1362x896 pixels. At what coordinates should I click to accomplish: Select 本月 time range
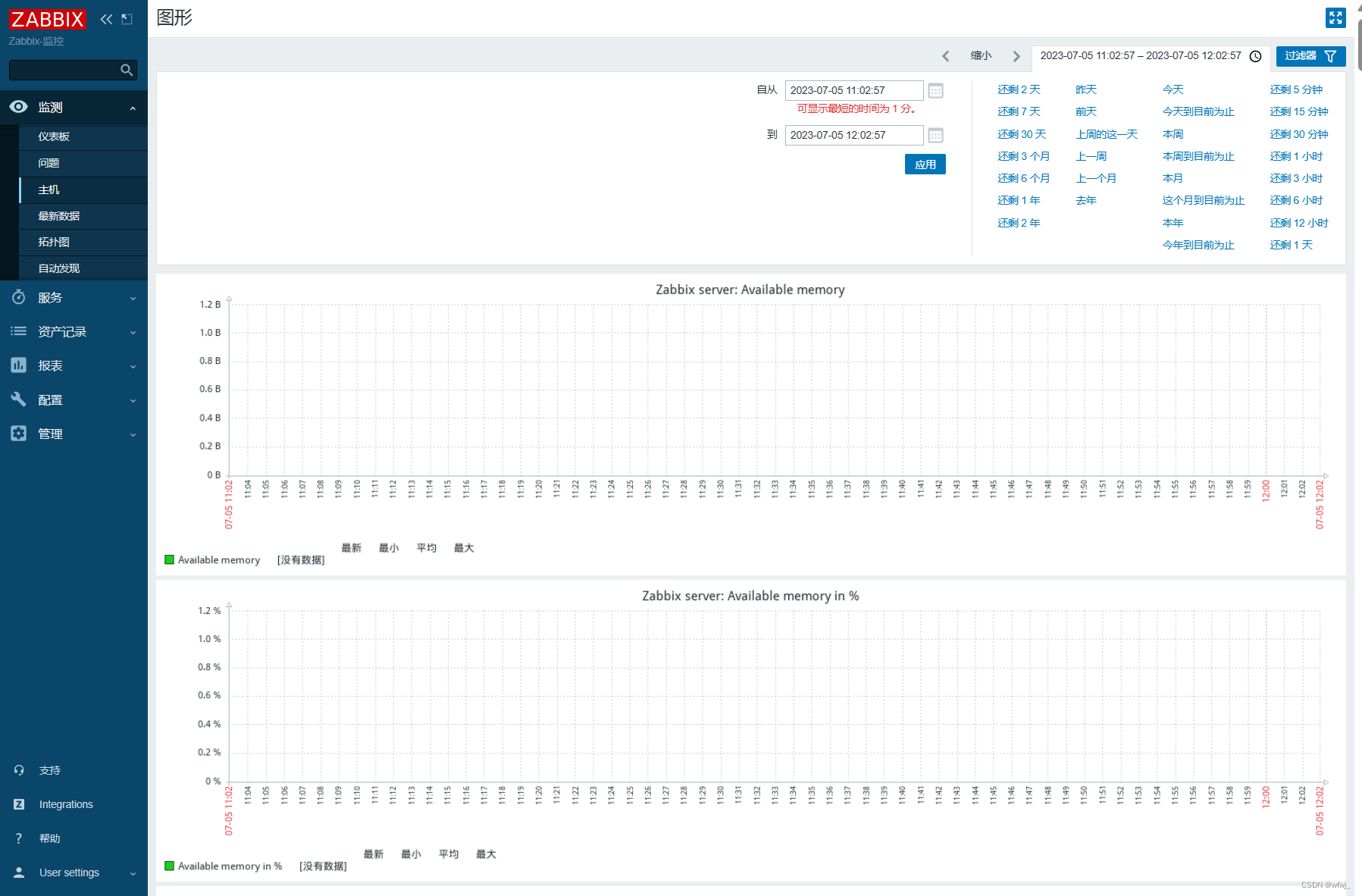coord(1173,178)
